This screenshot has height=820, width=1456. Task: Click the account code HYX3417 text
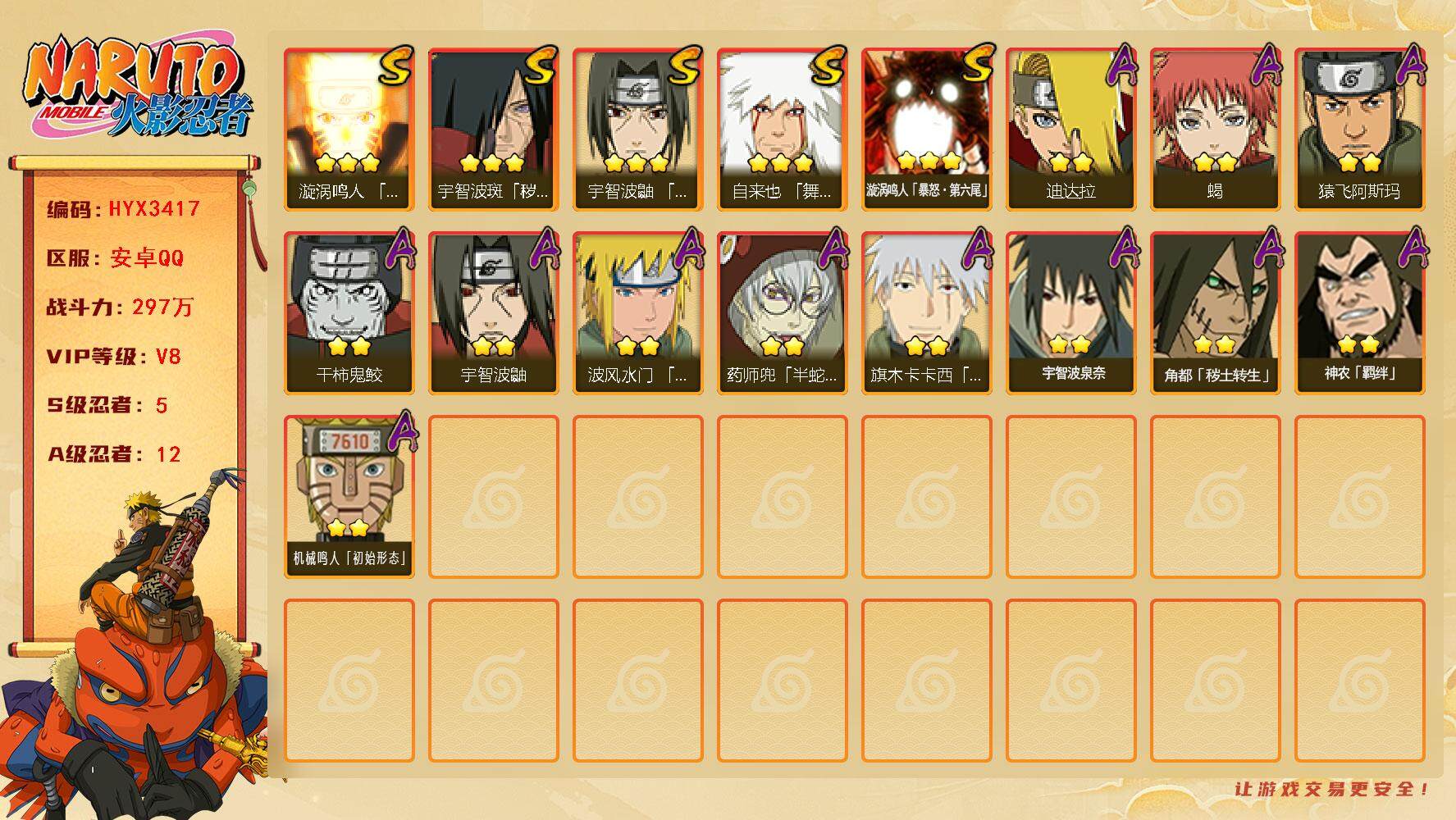click(x=154, y=209)
